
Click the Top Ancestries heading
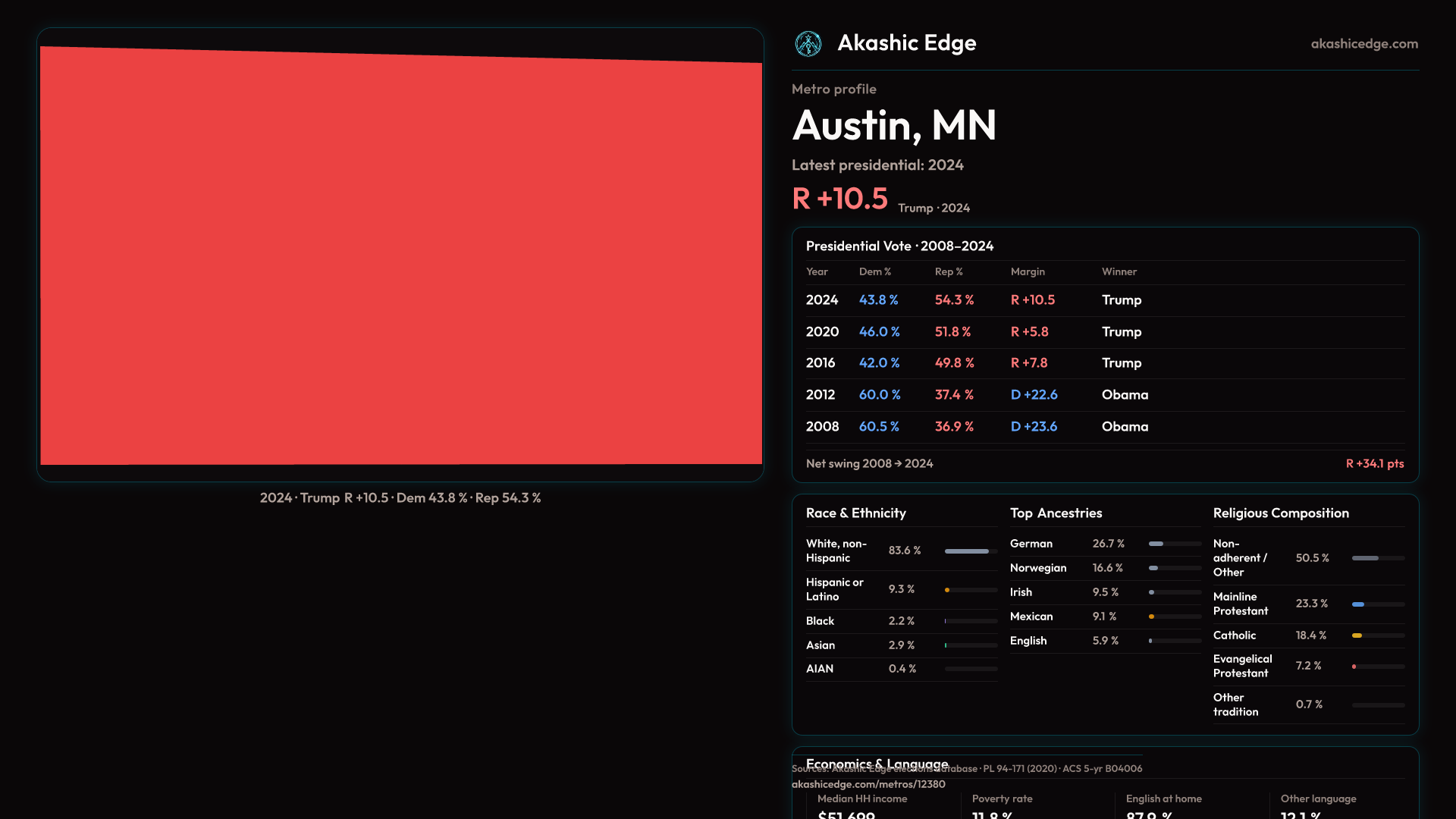point(1056,513)
